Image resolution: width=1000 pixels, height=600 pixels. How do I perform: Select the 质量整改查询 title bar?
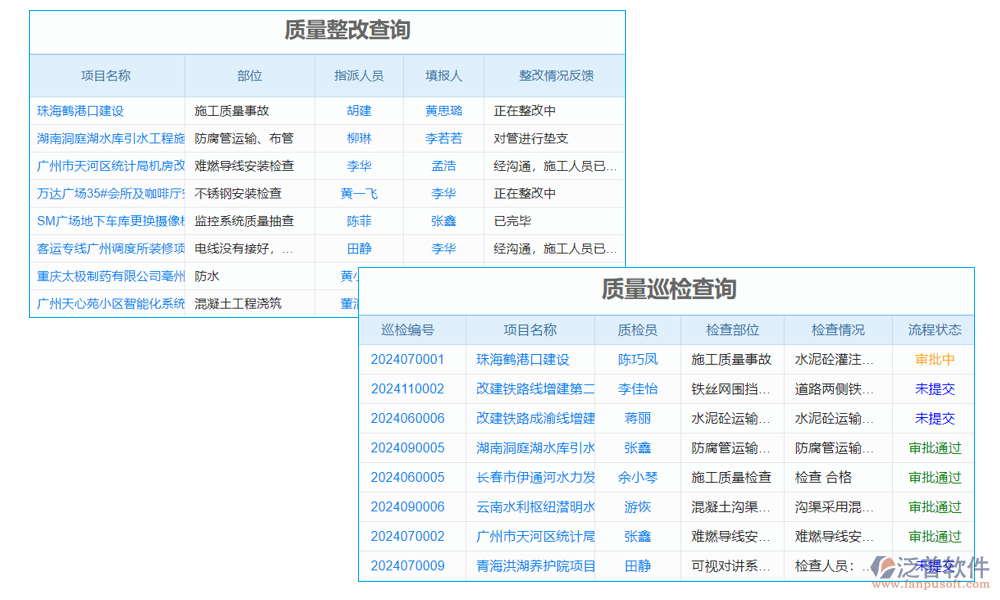click(x=327, y=31)
